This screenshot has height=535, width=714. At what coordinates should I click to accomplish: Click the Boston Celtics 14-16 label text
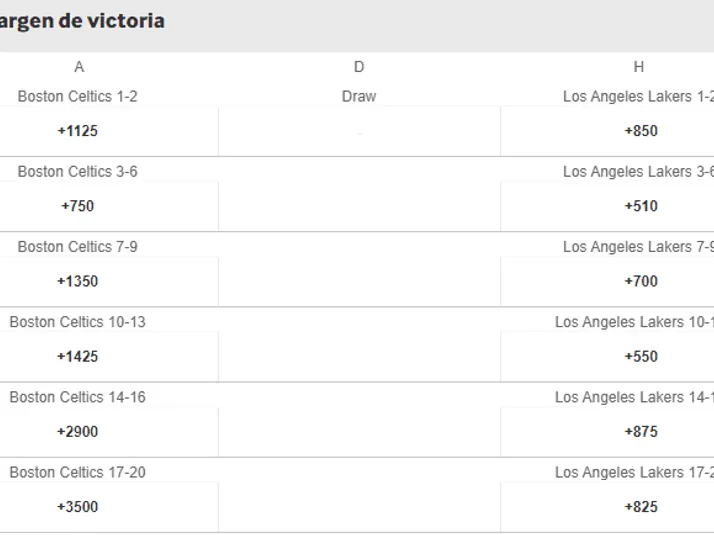click(x=78, y=397)
